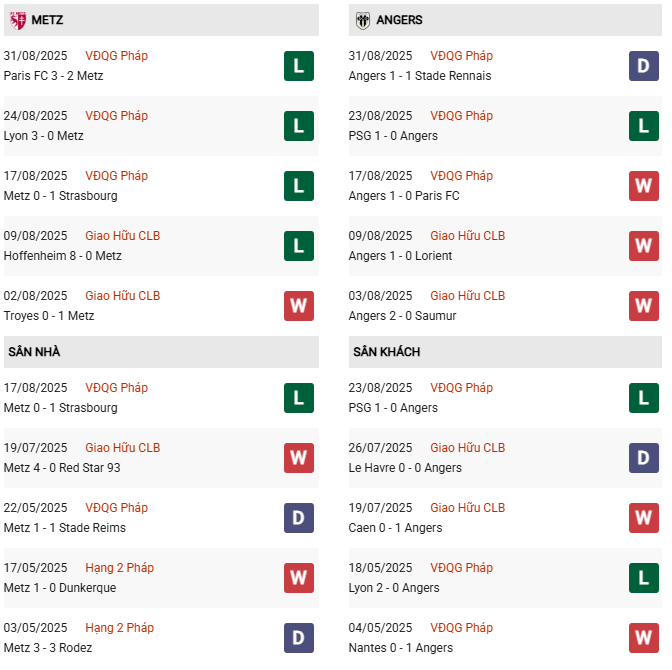Click the W badge for Metz 4-0 Red Star 93

coord(298,458)
